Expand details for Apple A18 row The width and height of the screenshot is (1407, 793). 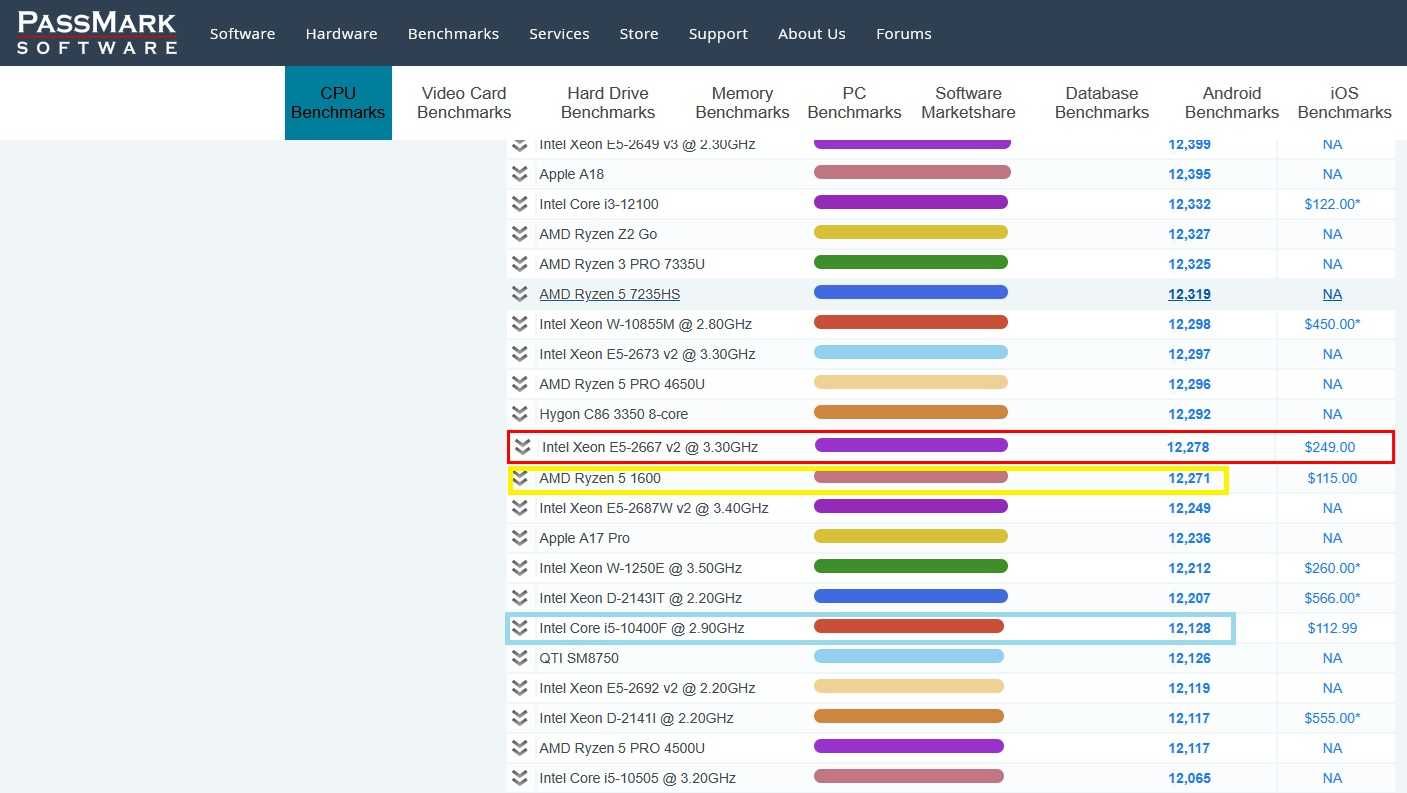(519, 174)
